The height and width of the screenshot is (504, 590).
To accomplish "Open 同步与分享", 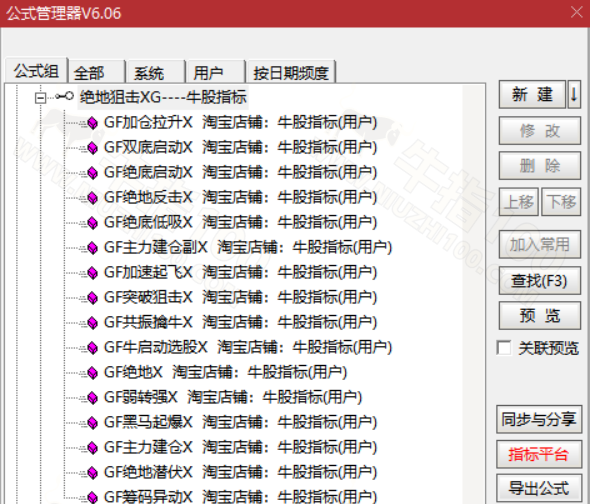I will [x=539, y=419].
